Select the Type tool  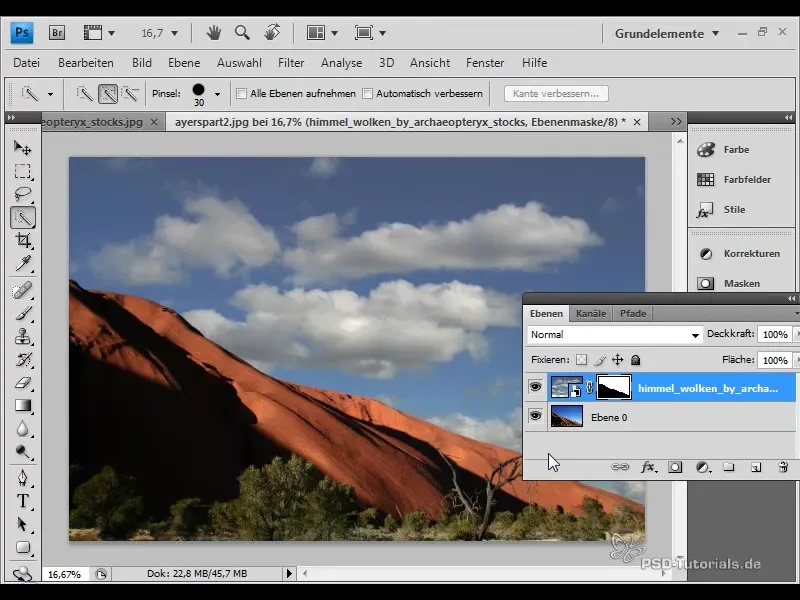point(22,501)
